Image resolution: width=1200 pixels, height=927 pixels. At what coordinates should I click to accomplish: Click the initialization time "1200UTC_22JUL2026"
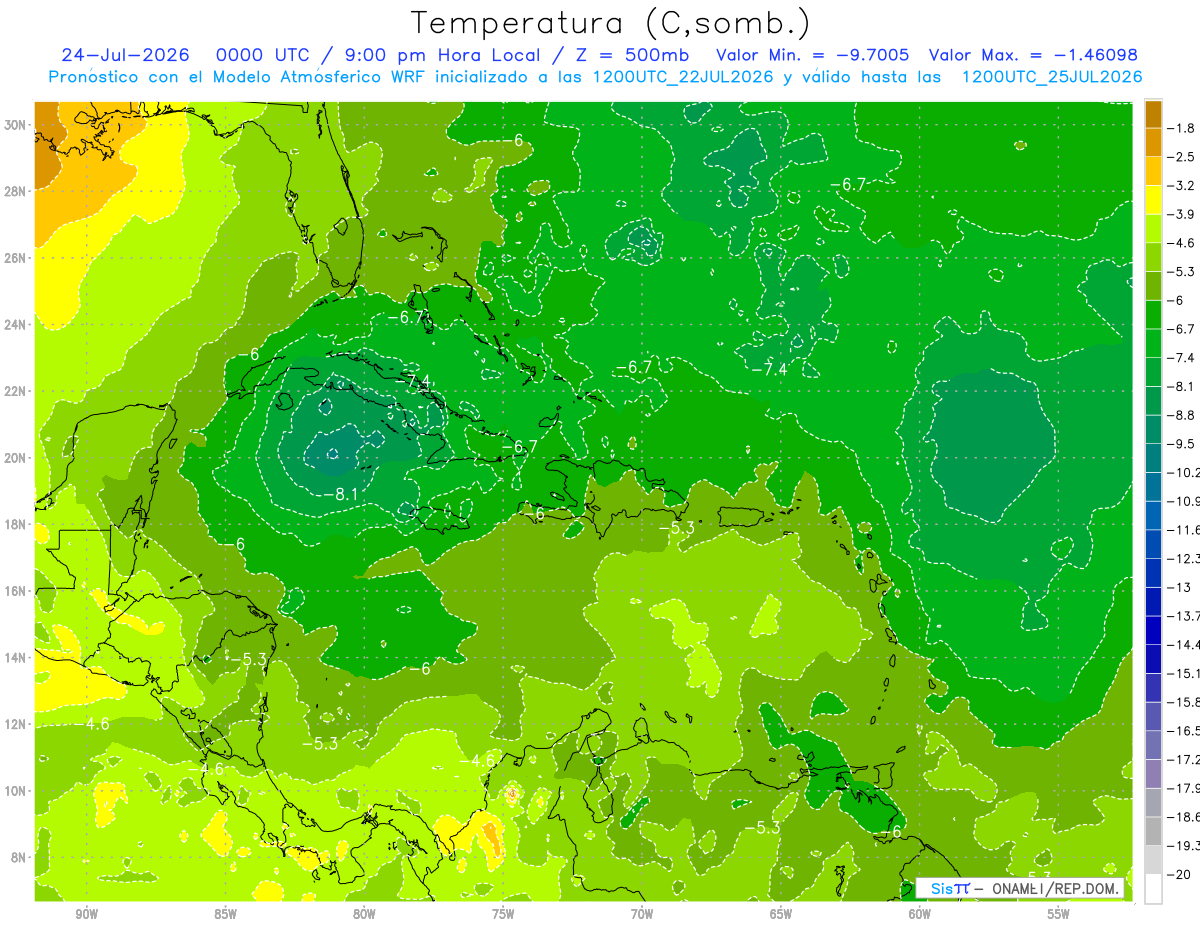(x=683, y=76)
